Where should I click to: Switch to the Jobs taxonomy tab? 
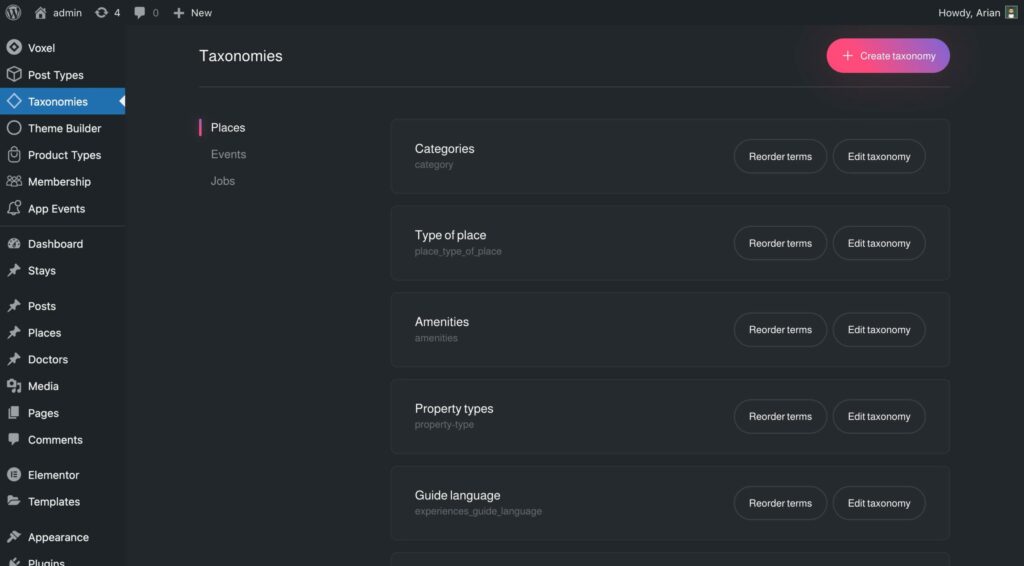pyautogui.click(x=223, y=181)
